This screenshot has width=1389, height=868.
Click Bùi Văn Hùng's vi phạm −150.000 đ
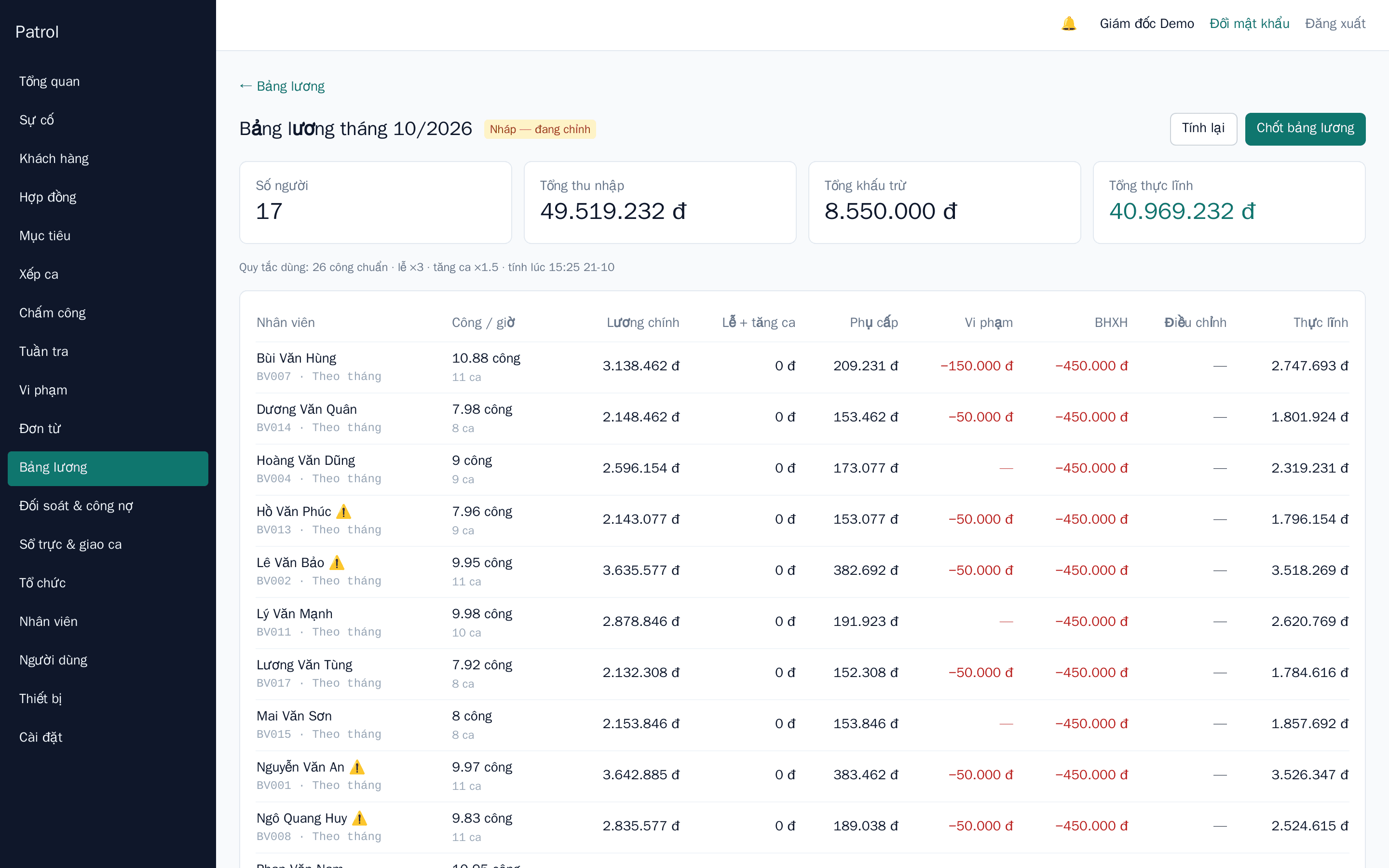pos(976,366)
